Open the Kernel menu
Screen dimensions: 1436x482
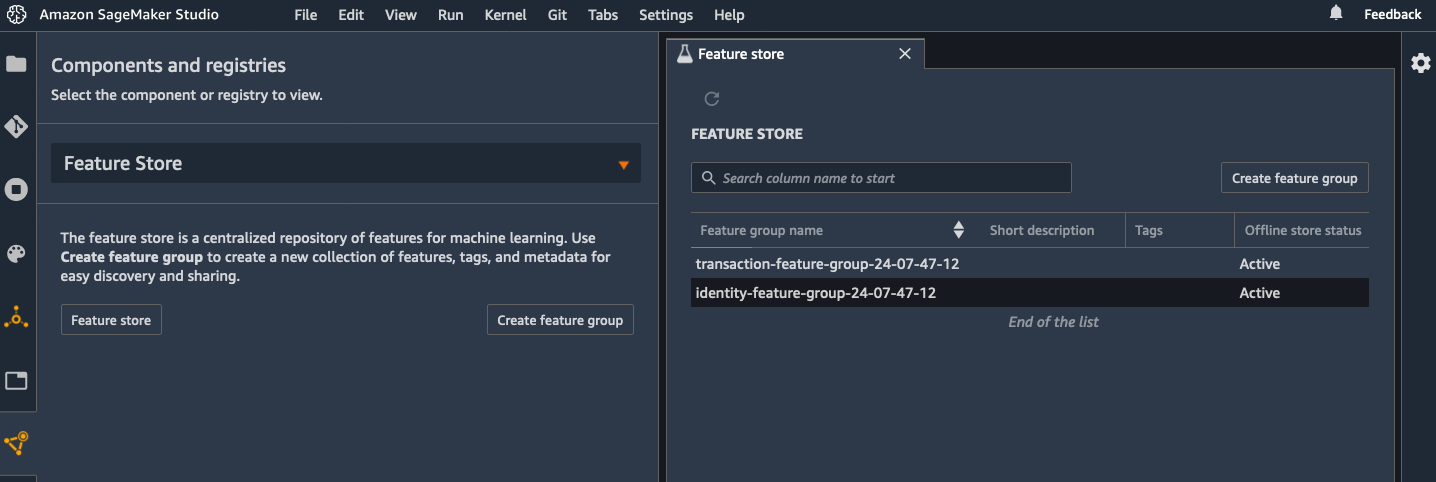[505, 15]
